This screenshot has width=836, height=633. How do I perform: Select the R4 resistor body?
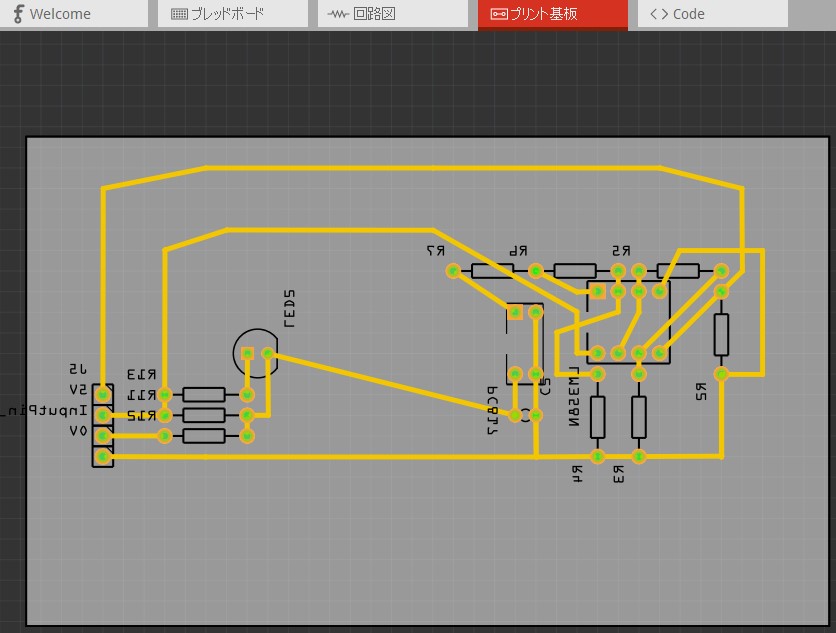(598, 416)
